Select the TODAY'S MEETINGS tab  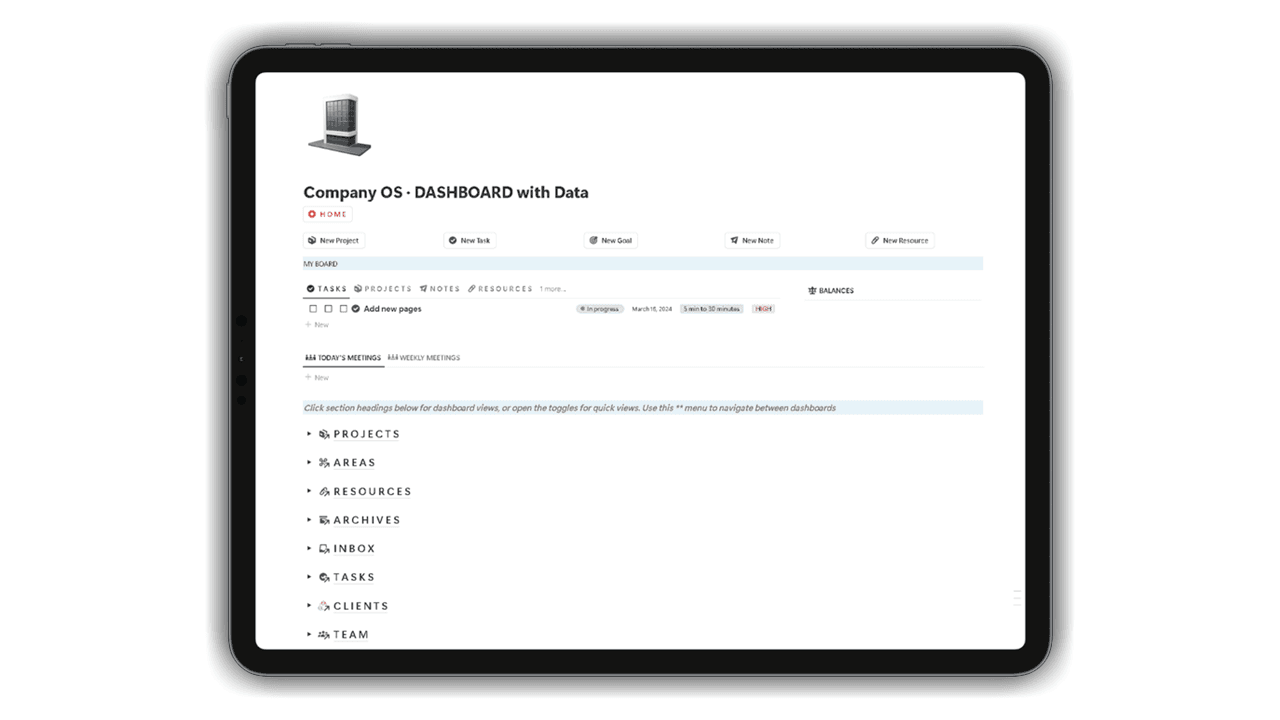[x=343, y=357]
